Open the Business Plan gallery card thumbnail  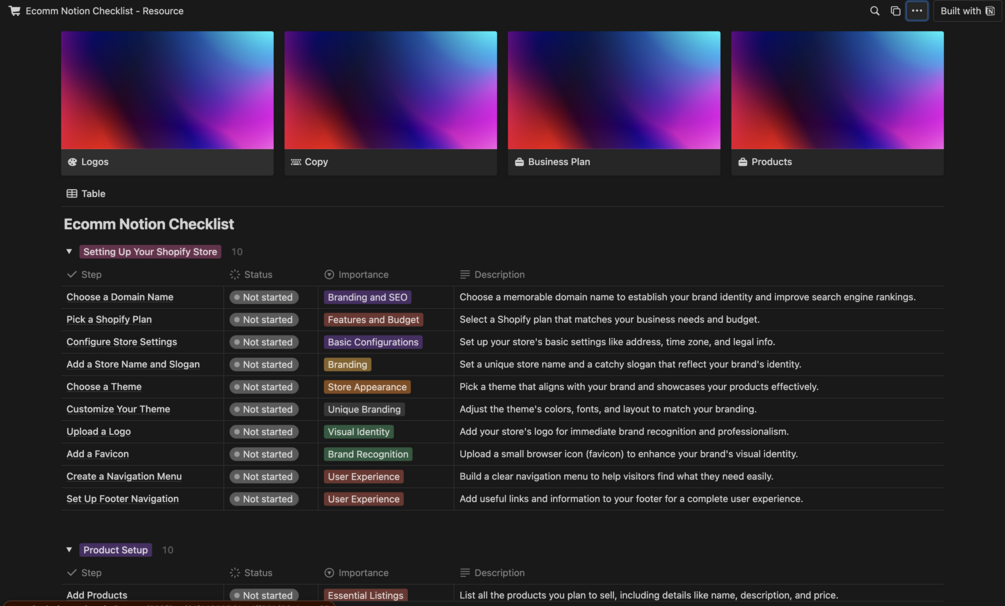(x=614, y=90)
